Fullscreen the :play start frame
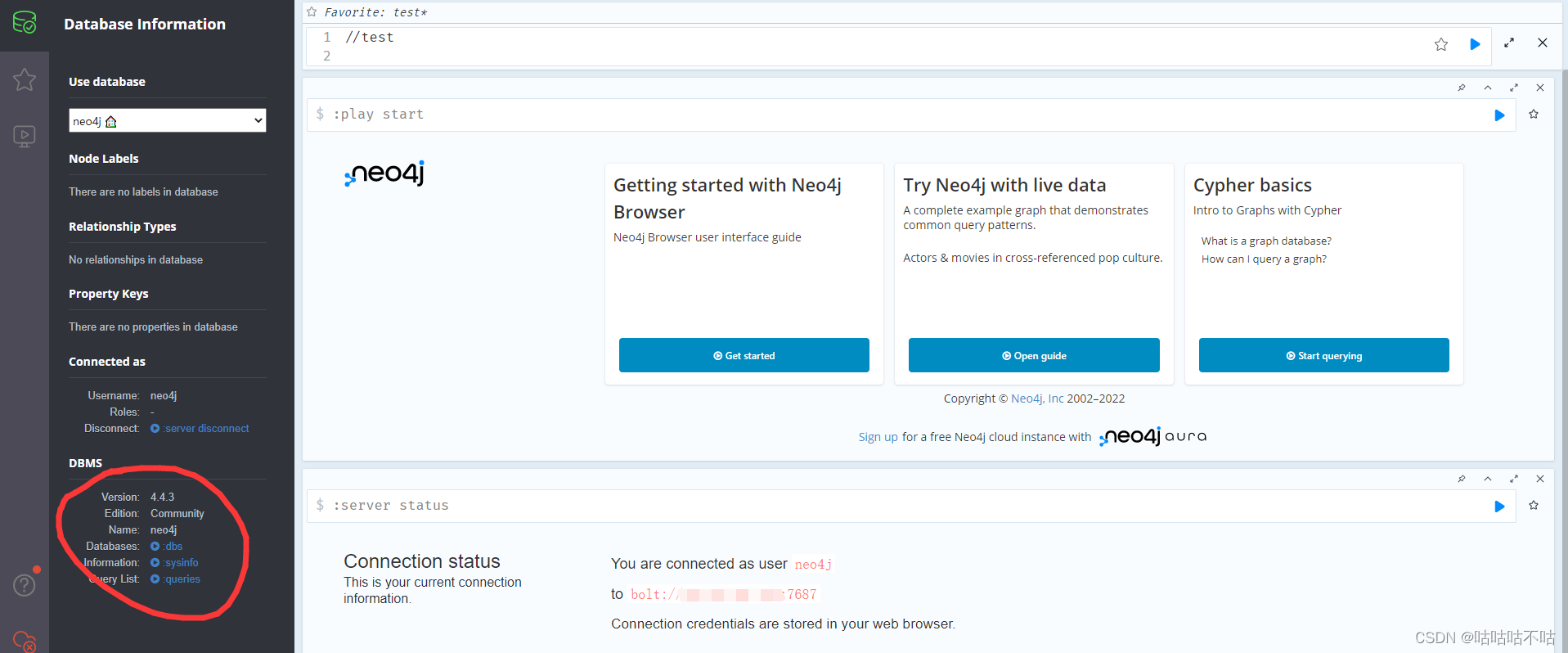Image resolution: width=1568 pixels, height=653 pixels. pyautogui.click(x=1514, y=88)
